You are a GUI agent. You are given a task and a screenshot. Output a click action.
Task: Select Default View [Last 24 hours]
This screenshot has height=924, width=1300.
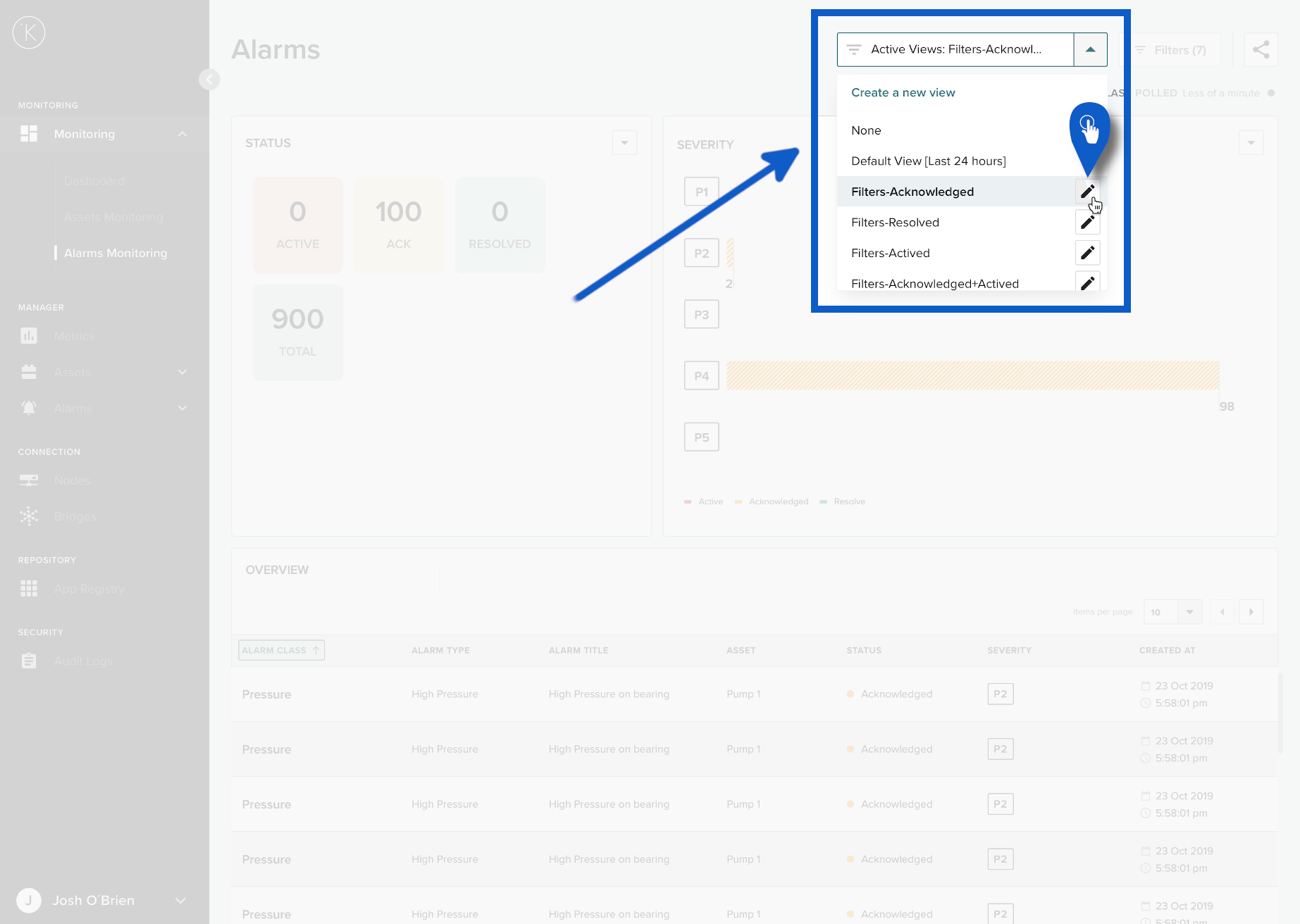pos(928,161)
